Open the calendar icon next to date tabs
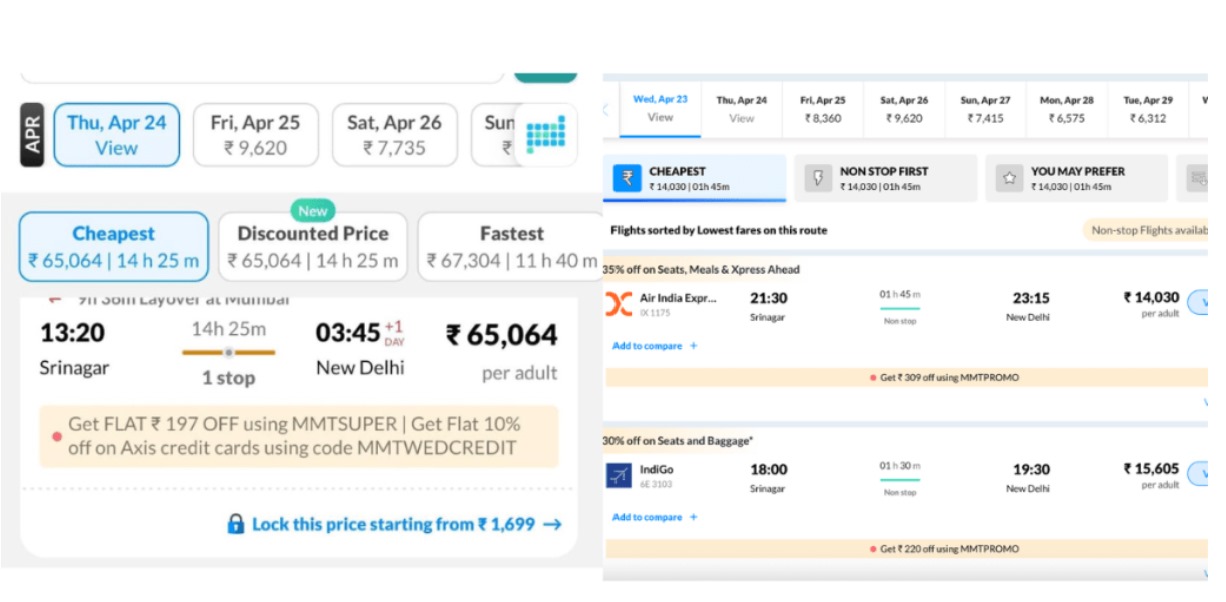Viewport: 1226px width, 602px height. pyautogui.click(x=547, y=135)
